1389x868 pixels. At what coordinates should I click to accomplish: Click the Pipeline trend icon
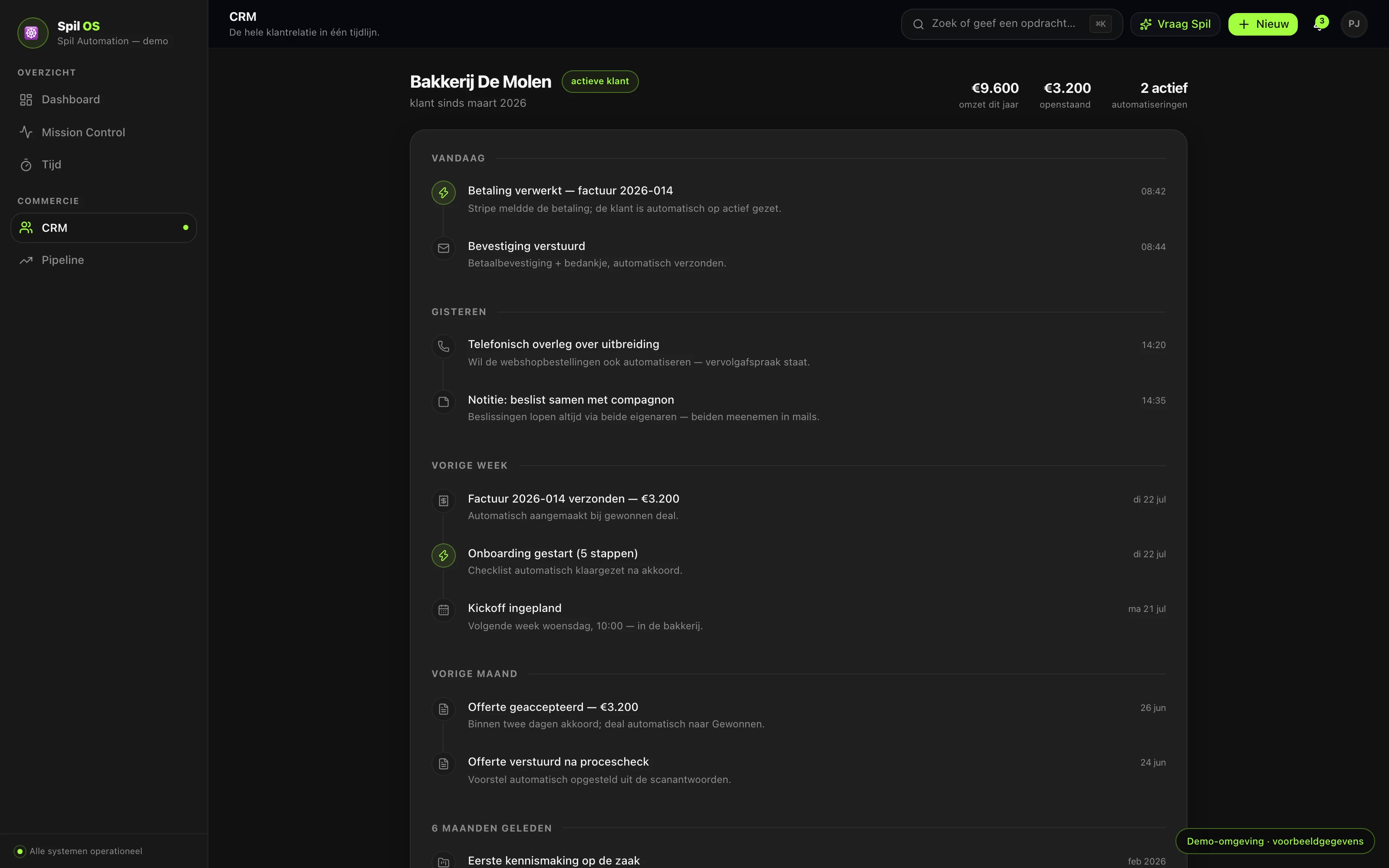pyautogui.click(x=26, y=261)
